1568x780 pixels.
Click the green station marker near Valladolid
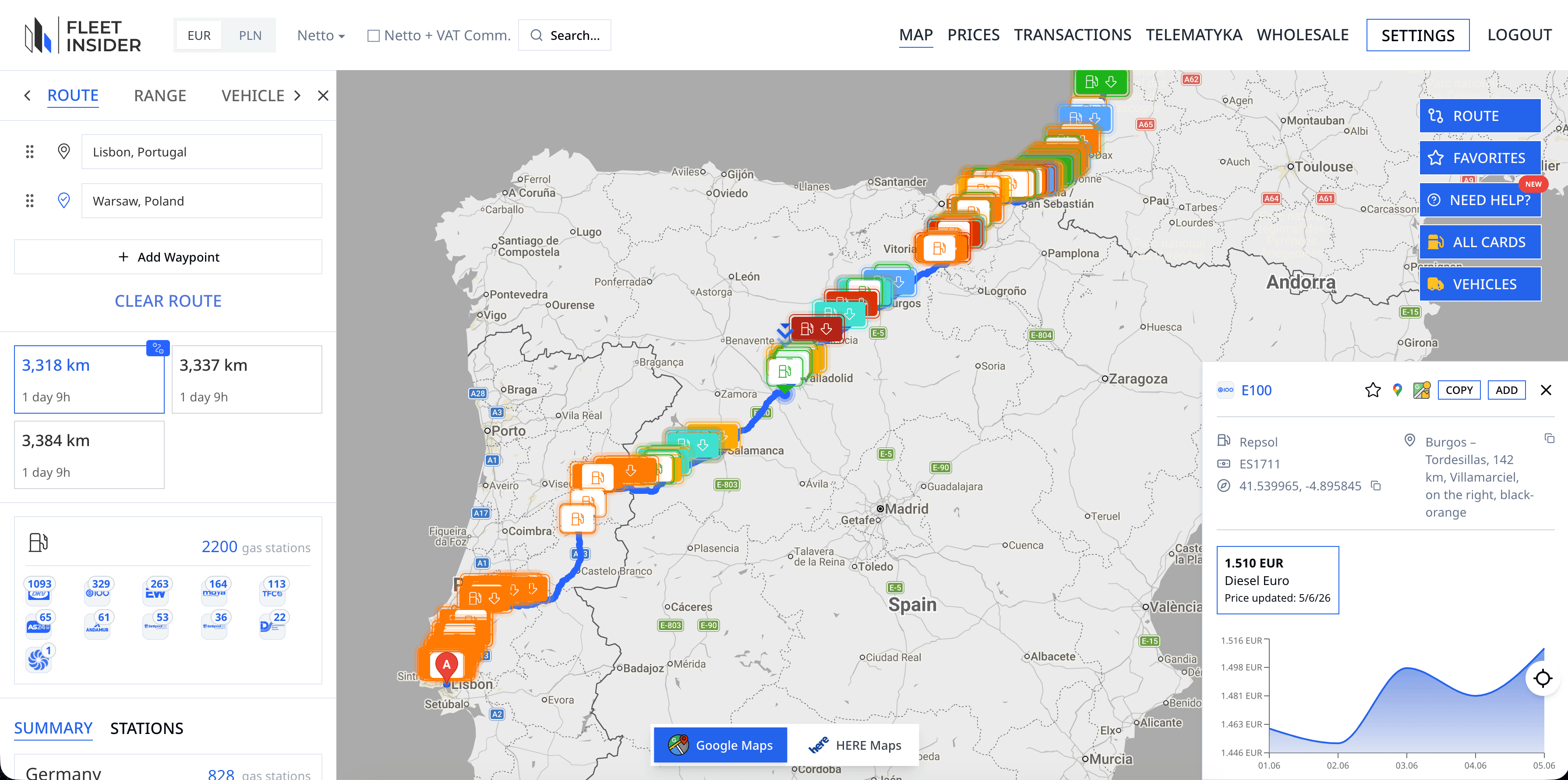pyautogui.click(x=784, y=371)
